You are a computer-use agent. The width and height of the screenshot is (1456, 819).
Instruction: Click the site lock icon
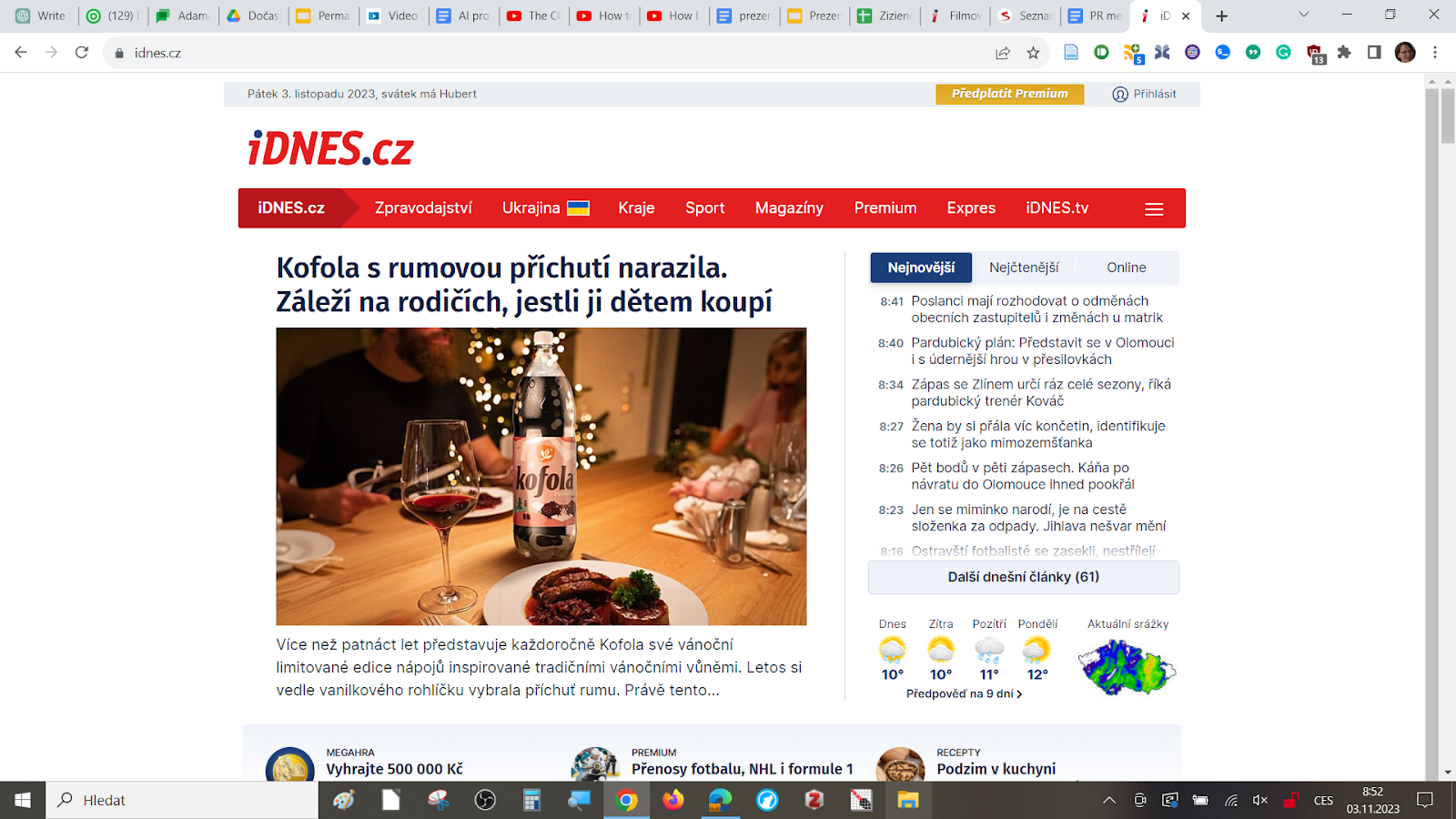point(118,53)
